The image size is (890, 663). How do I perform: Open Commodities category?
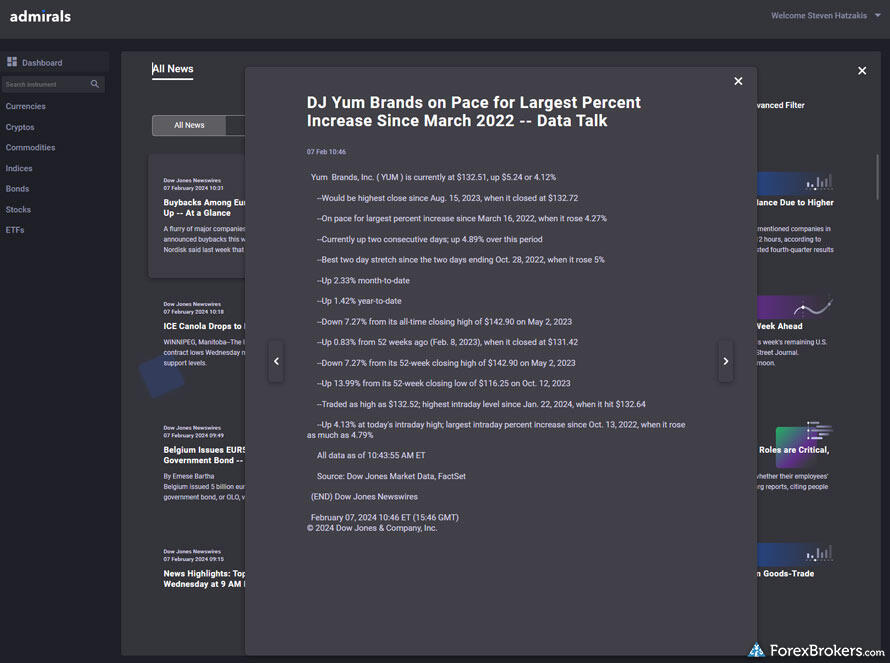(30, 148)
